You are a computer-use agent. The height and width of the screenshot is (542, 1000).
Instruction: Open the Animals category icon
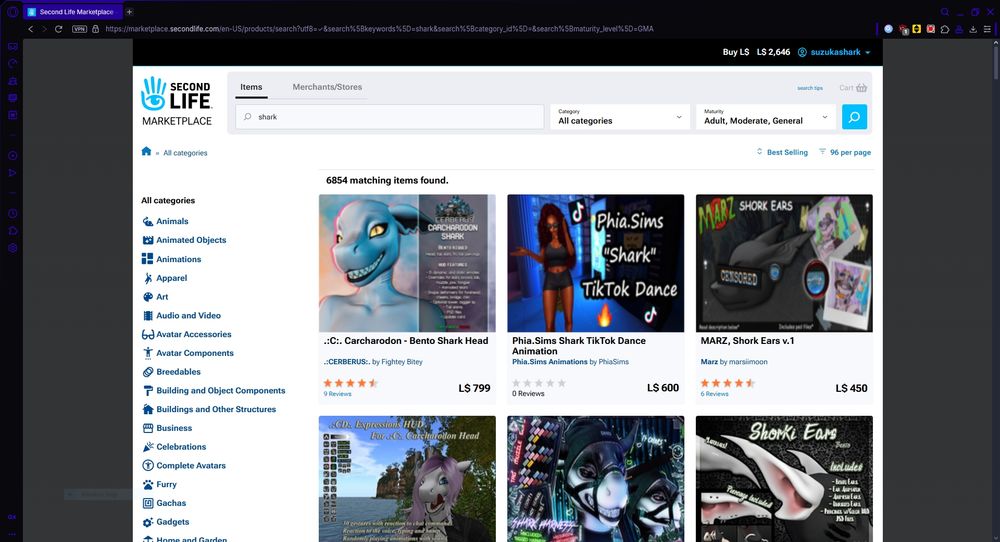(147, 221)
